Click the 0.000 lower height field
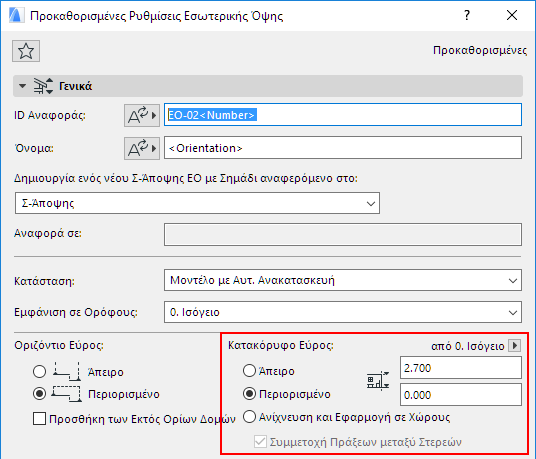536x459 pixels. pos(461,395)
